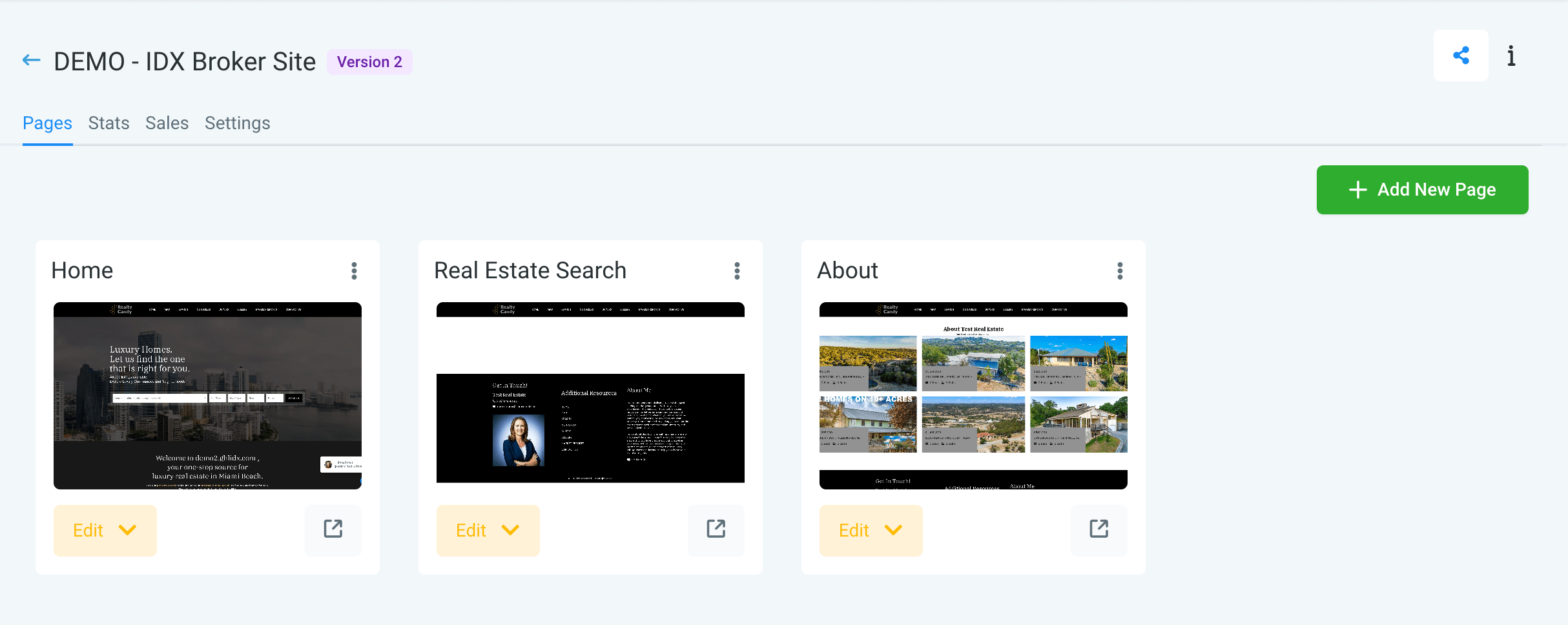The height and width of the screenshot is (625, 1568).
Task: Open the Settings tab
Action: (x=237, y=123)
